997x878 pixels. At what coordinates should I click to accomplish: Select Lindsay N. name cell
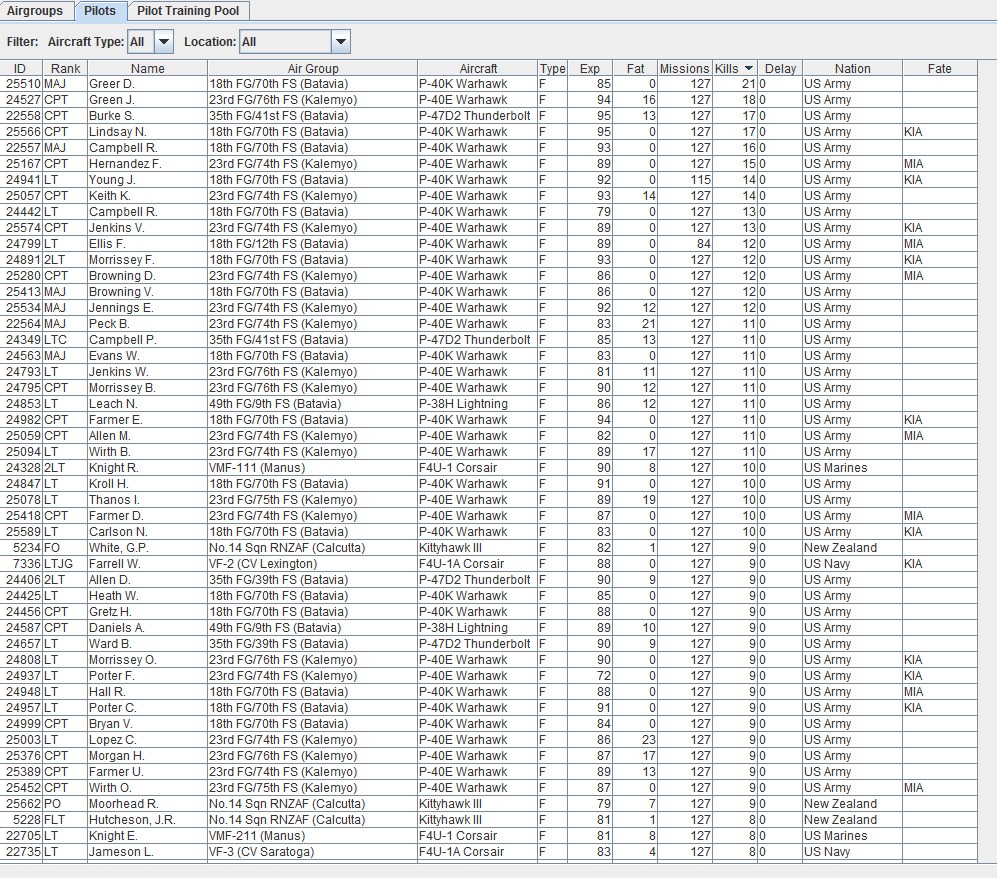148,132
